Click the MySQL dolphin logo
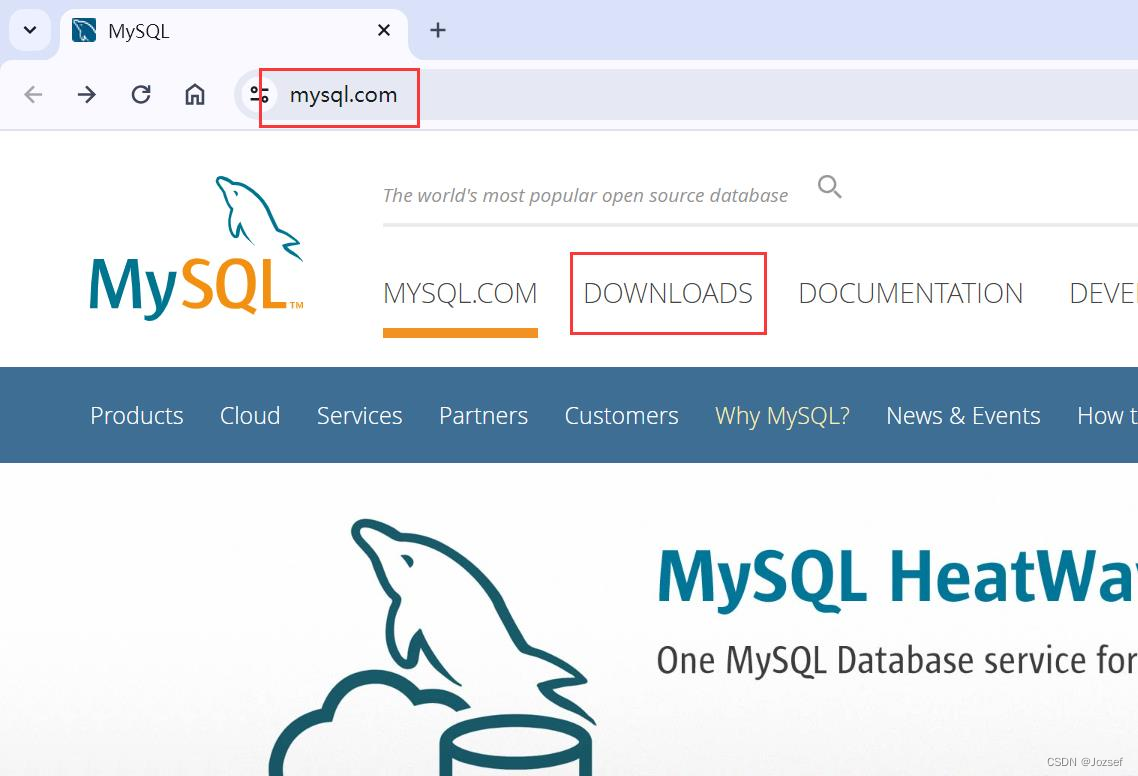This screenshot has height=776, width=1138. [x=196, y=247]
